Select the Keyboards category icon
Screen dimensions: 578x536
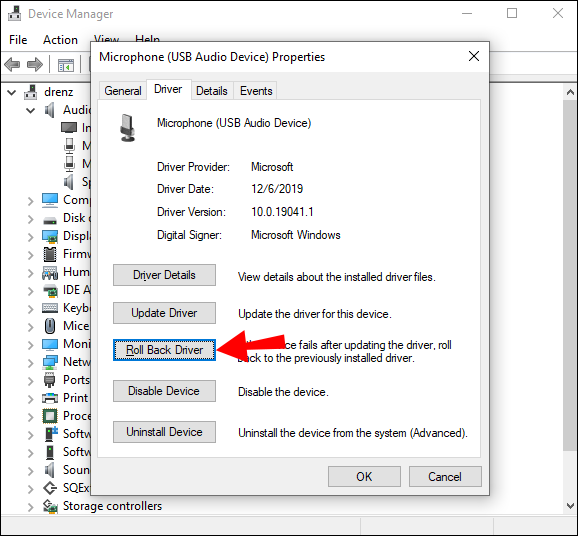[x=50, y=308]
